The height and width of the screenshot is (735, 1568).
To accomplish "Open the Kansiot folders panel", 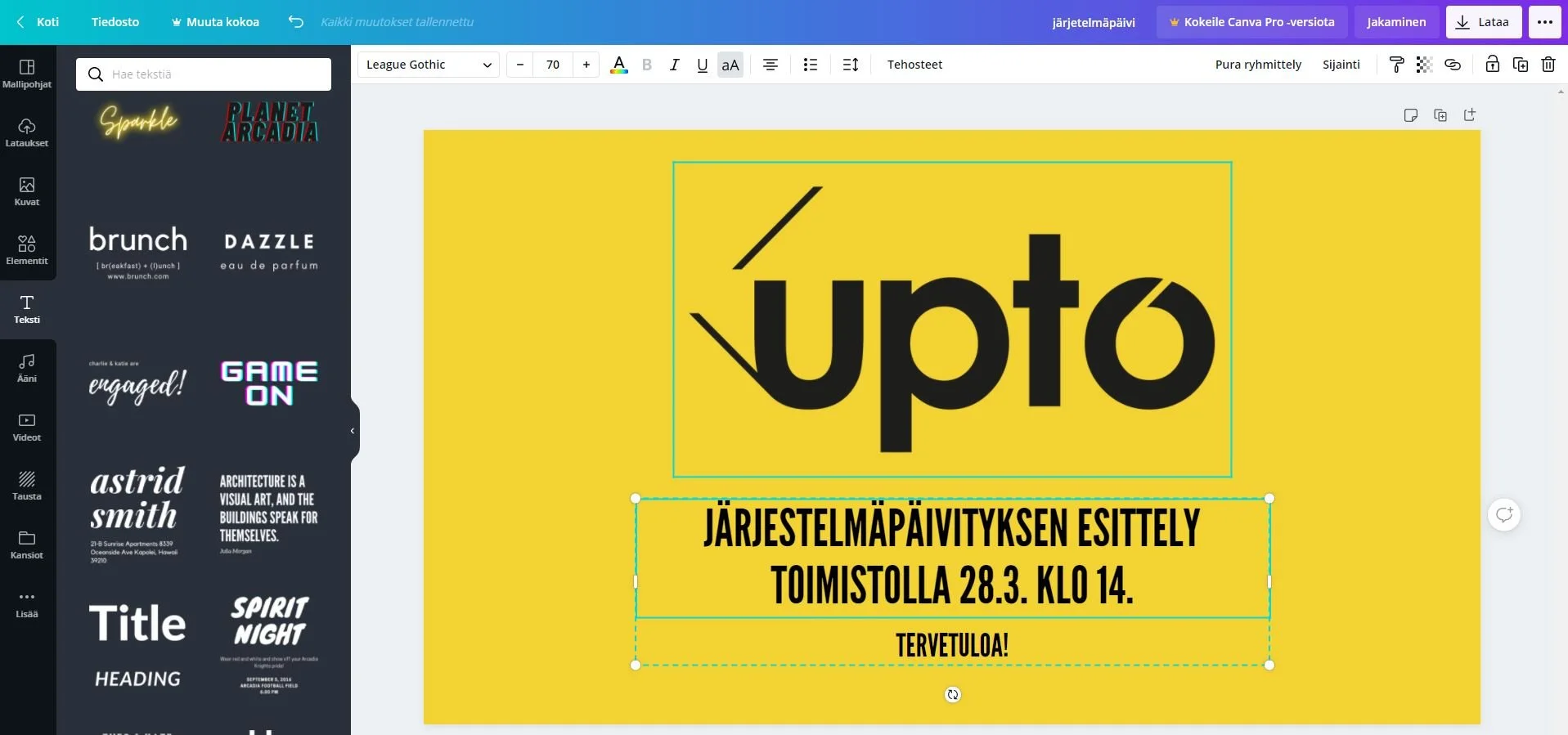I will click(27, 545).
